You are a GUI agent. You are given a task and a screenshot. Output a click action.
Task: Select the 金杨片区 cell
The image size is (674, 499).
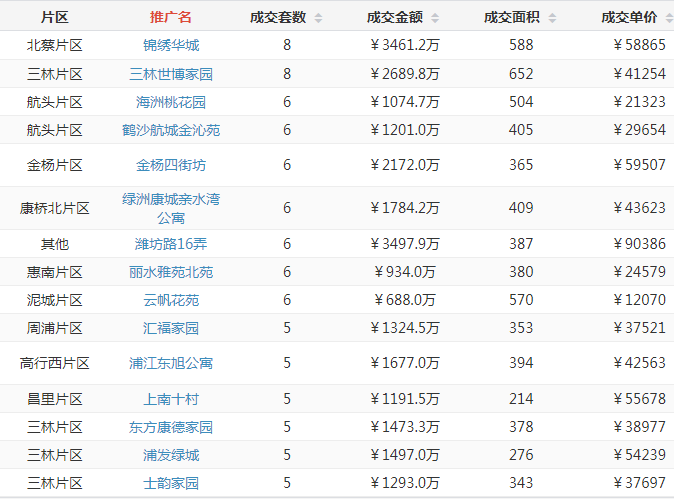coord(55,165)
